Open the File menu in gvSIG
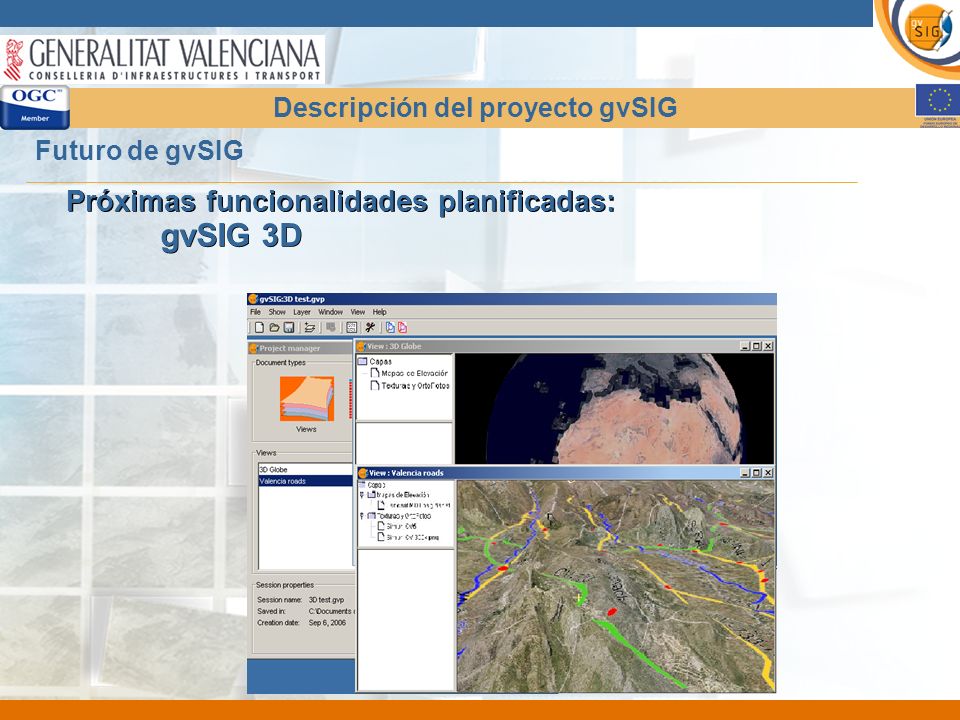Screen dimensions: 960x720 (x=255, y=312)
